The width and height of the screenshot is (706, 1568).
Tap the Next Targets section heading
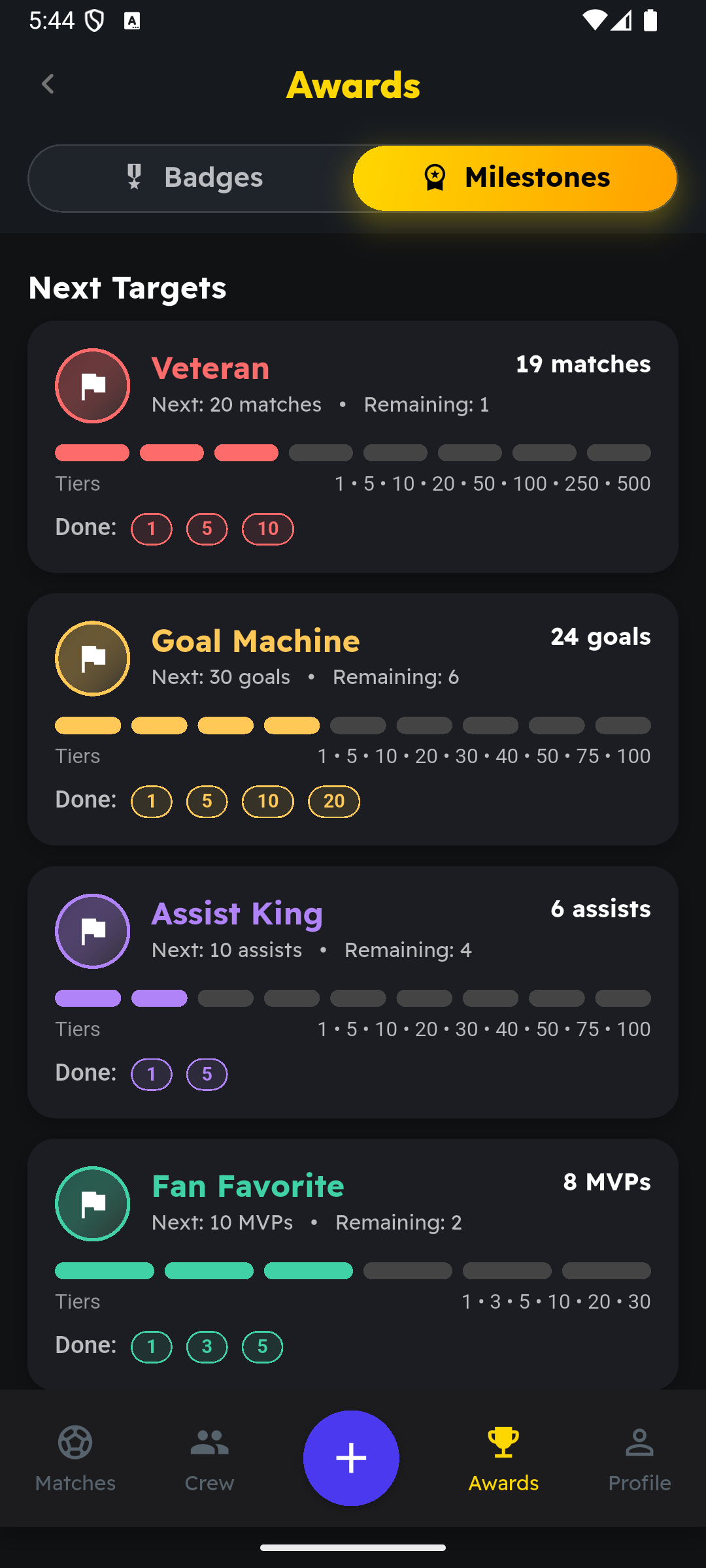click(127, 287)
